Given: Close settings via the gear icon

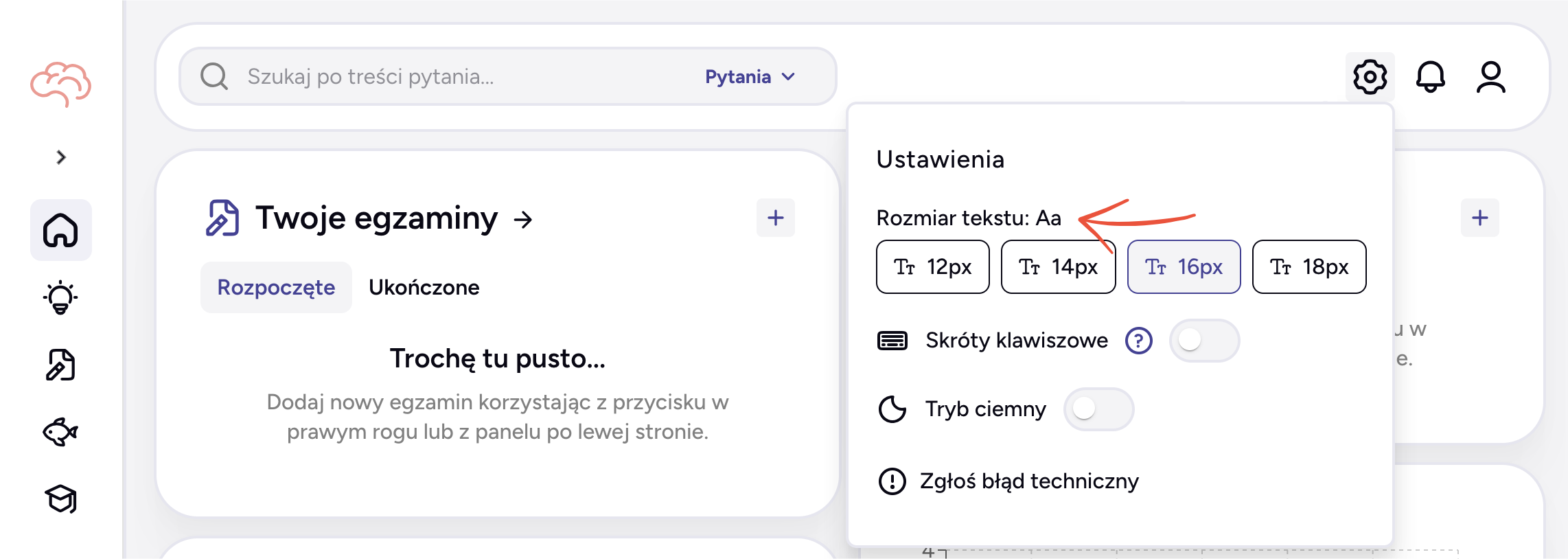Looking at the screenshot, I should (1370, 76).
